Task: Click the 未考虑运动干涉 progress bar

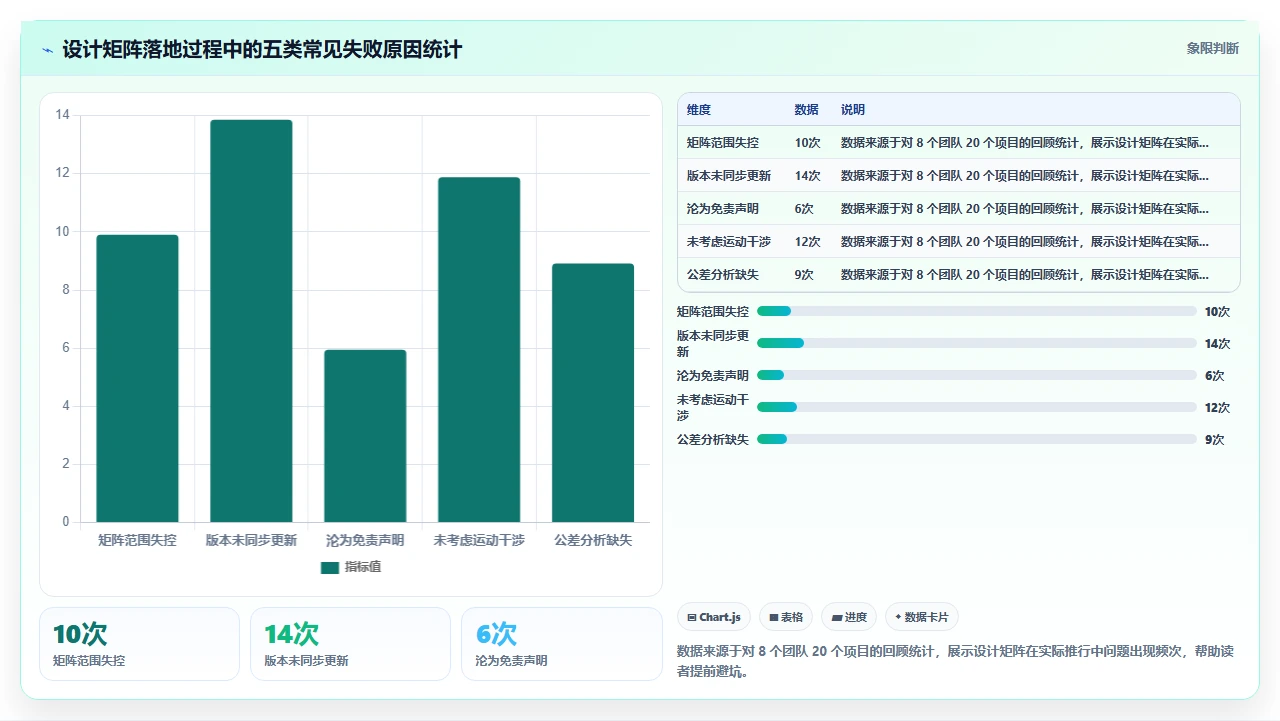Action: coord(977,407)
